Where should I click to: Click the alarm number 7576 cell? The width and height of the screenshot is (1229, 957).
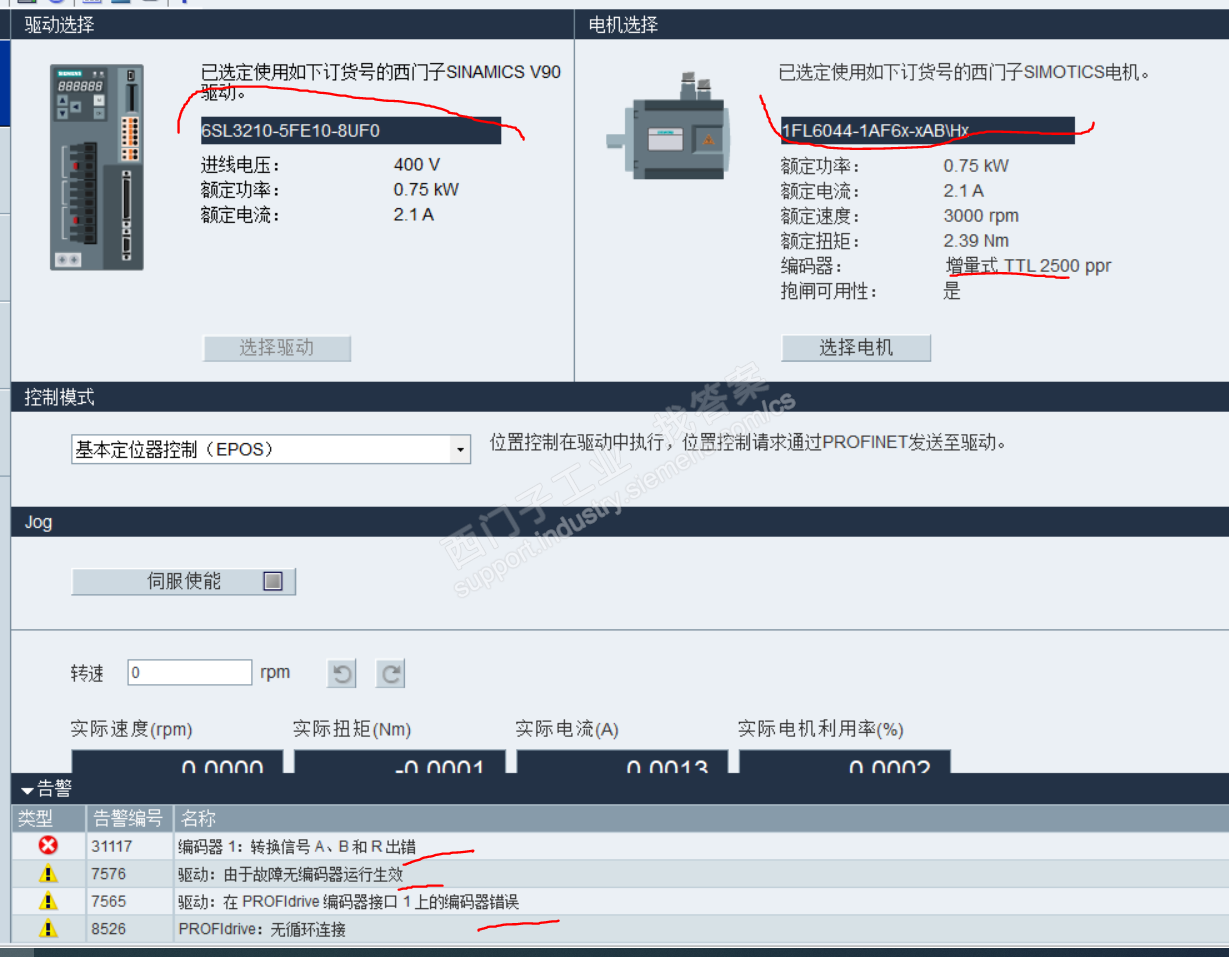[130, 874]
